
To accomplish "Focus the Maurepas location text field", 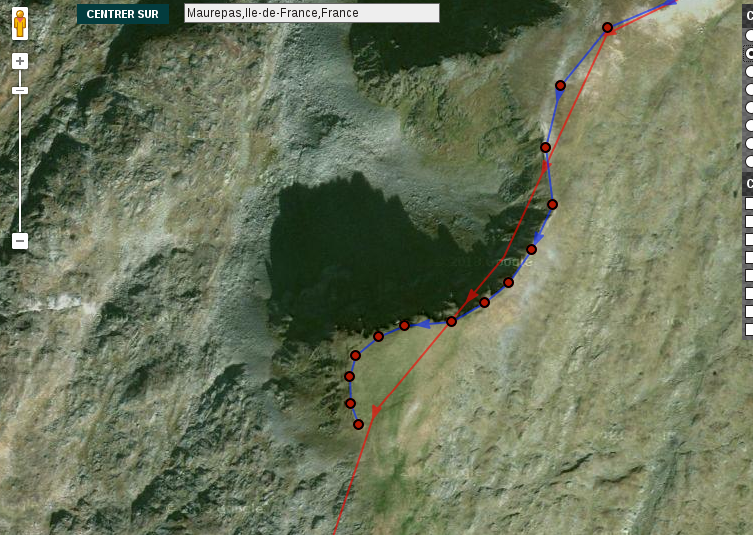I will coord(311,13).
